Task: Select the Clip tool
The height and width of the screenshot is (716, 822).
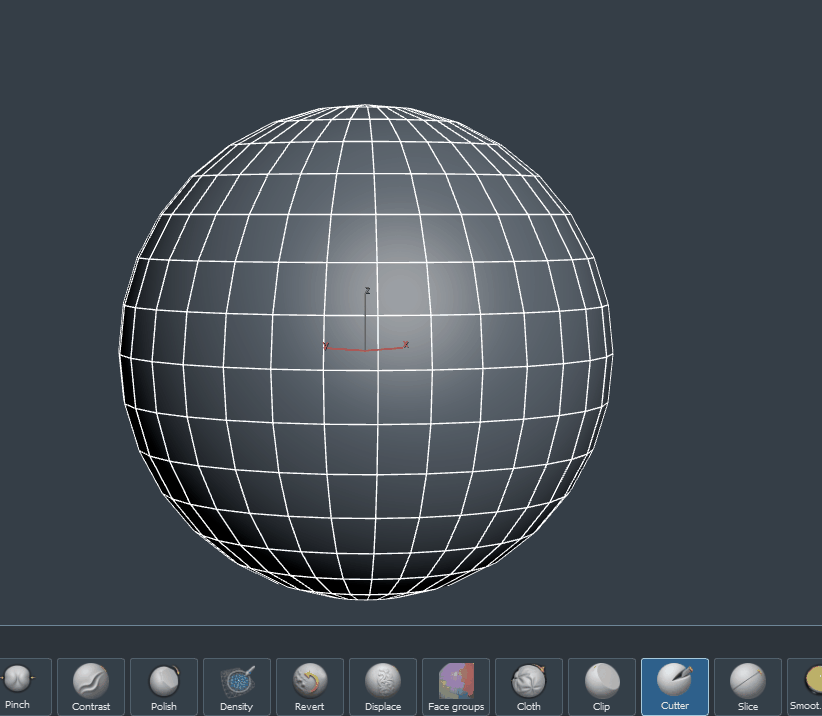Action: pyautogui.click(x=602, y=687)
